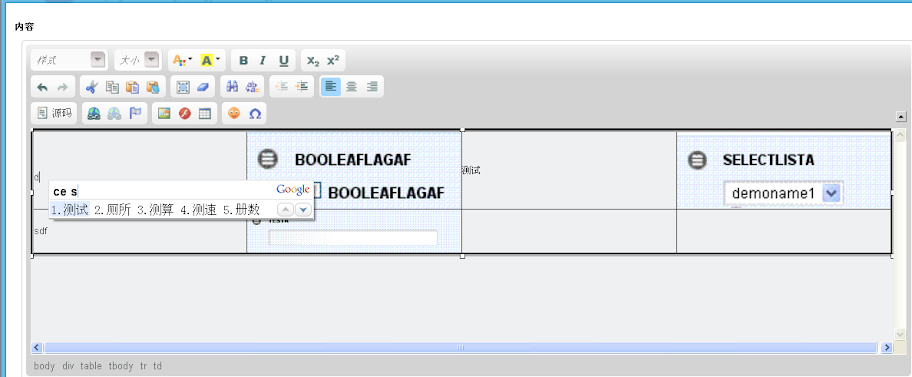Cut selection with scissors icon
This screenshot has width=912, height=377.
pyautogui.click(x=92, y=87)
